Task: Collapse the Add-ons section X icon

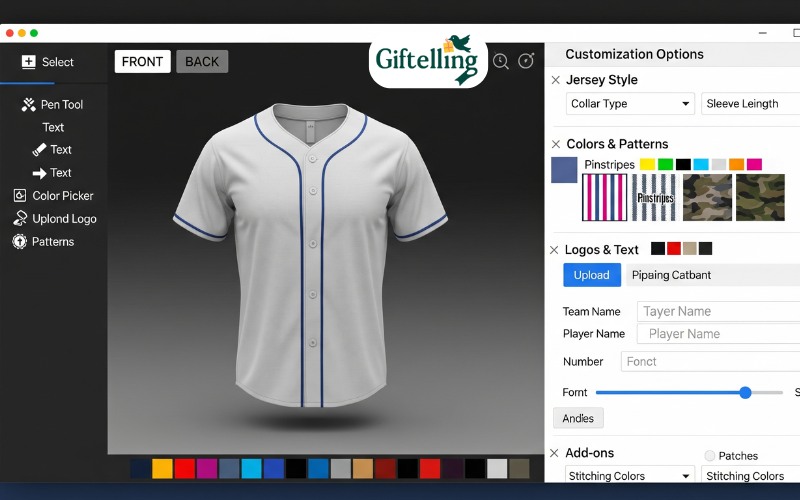Action: pos(555,453)
